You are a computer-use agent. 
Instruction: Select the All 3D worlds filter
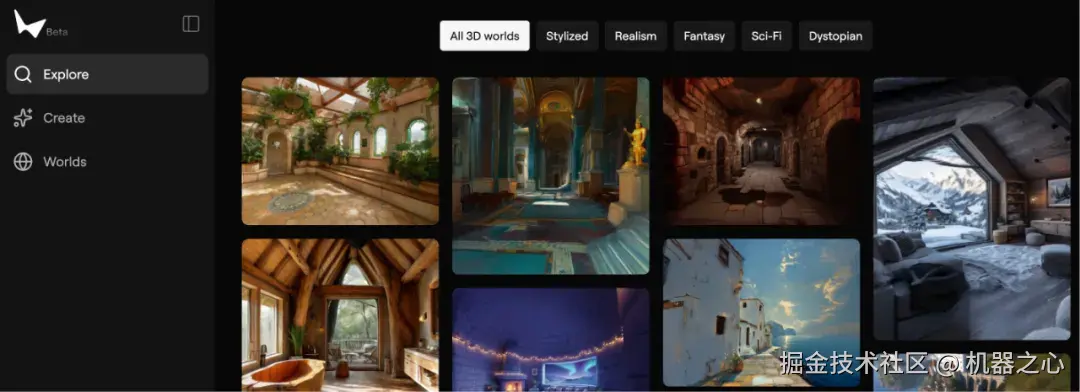[485, 36]
